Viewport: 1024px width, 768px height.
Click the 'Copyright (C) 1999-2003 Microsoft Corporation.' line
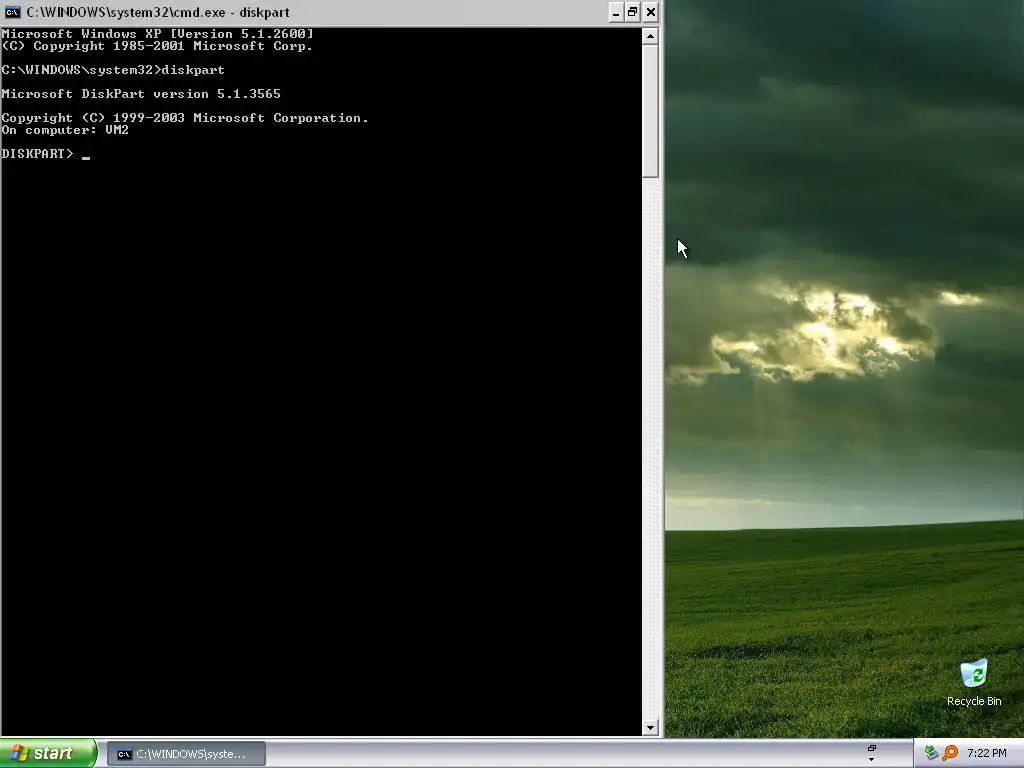(x=185, y=118)
